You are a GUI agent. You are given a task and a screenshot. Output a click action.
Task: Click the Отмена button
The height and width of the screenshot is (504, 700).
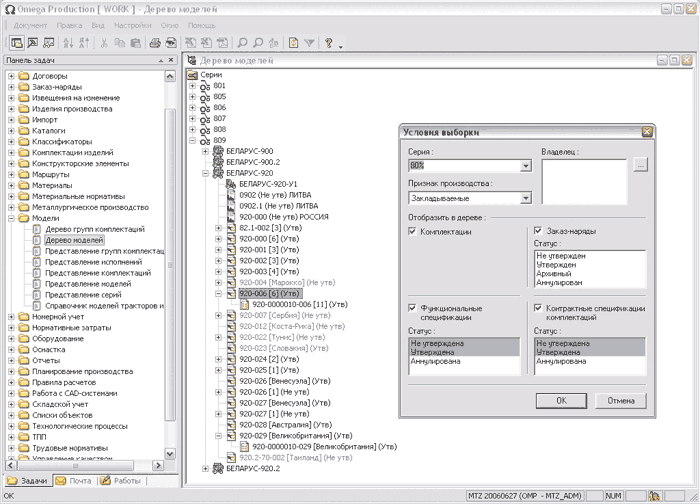621,400
